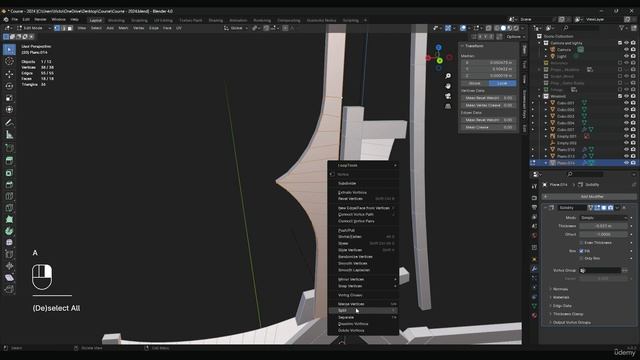Open the Modifiers wrench properties tab
The image size is (640, 360).
[x=534, y=269]
